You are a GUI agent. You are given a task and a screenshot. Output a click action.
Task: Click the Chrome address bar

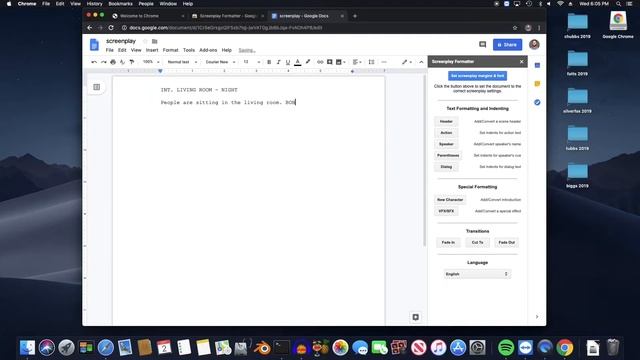pyautogui.click(x=314, y=28)
